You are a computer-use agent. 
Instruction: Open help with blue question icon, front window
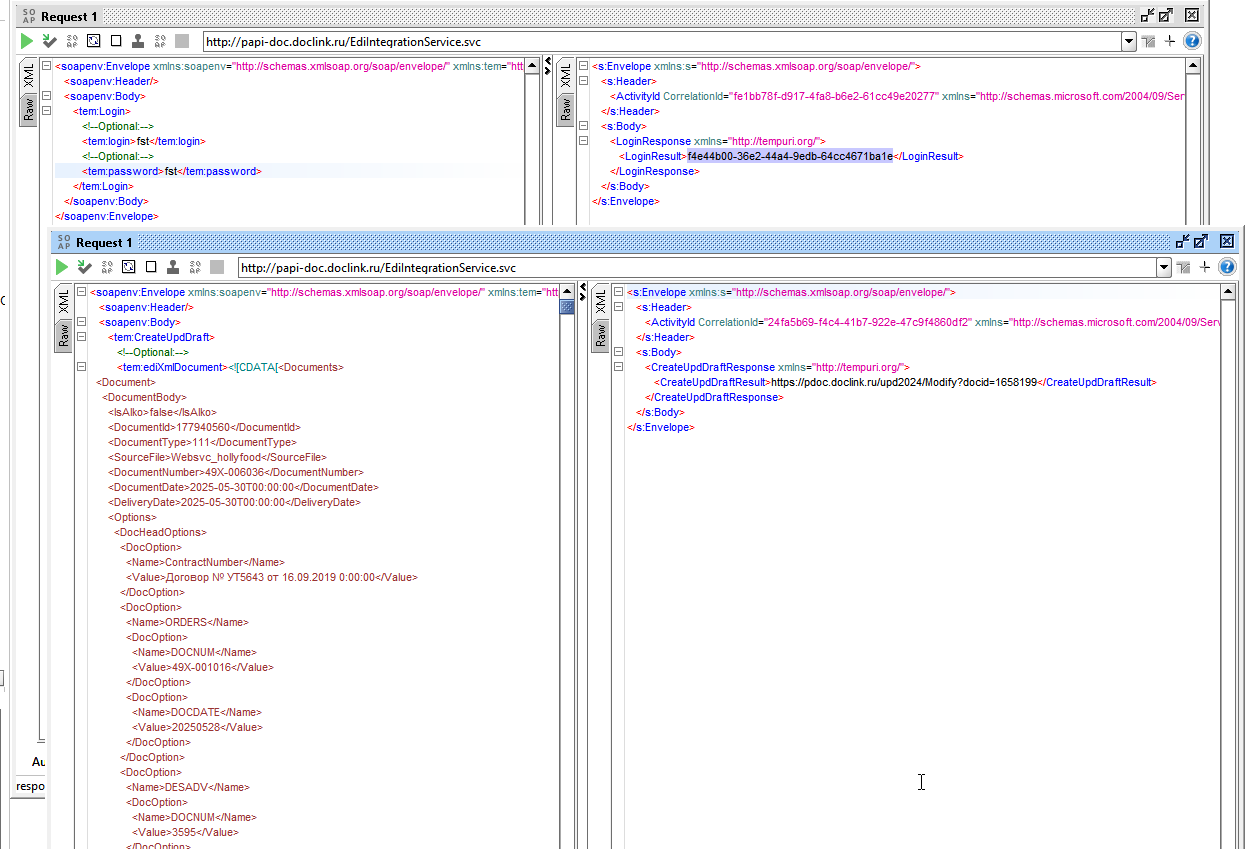1227,267
